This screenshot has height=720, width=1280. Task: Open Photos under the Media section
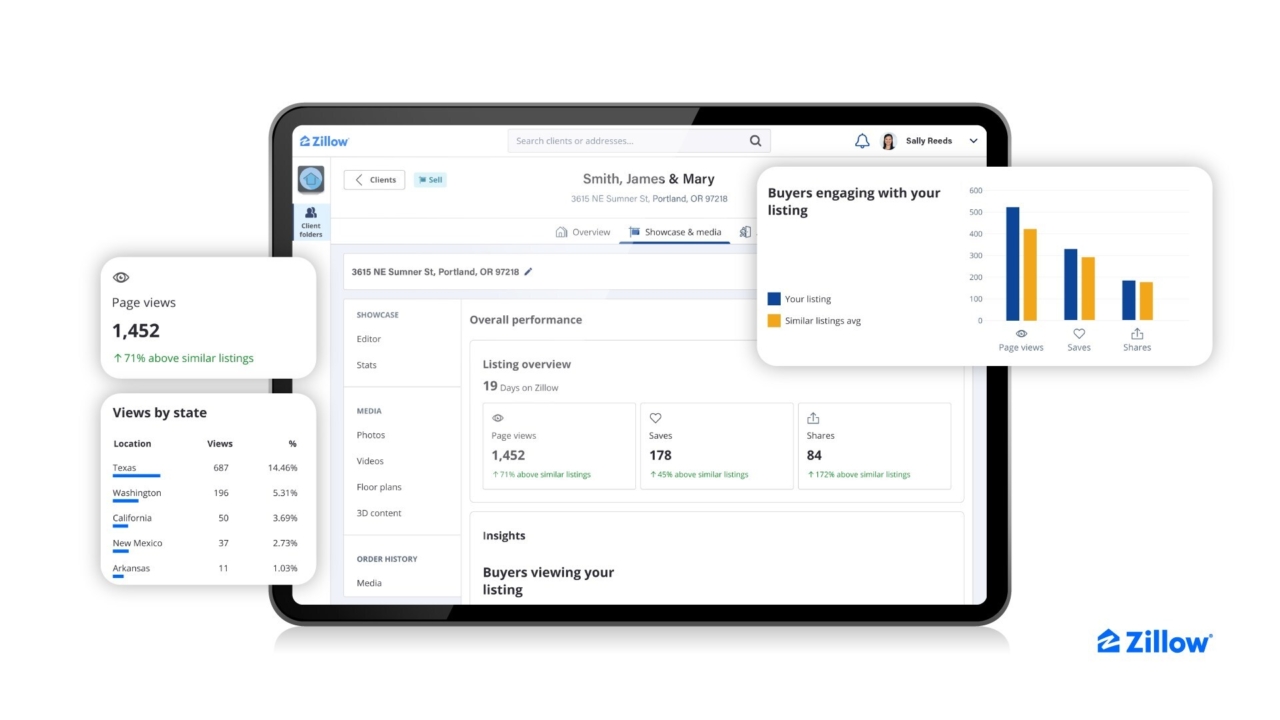pos(371,435)
